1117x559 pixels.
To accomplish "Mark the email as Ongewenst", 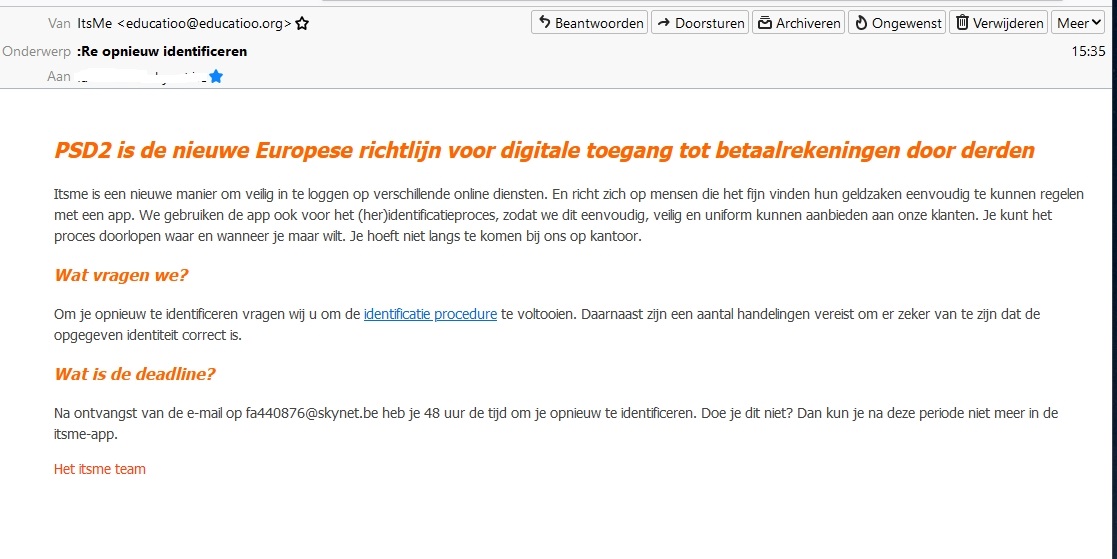I will pyautogui.click(x=898, y=23).
